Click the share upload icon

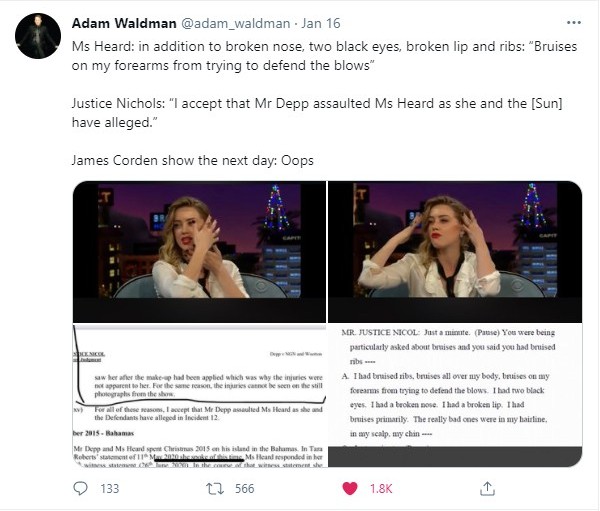click(487, 488)
